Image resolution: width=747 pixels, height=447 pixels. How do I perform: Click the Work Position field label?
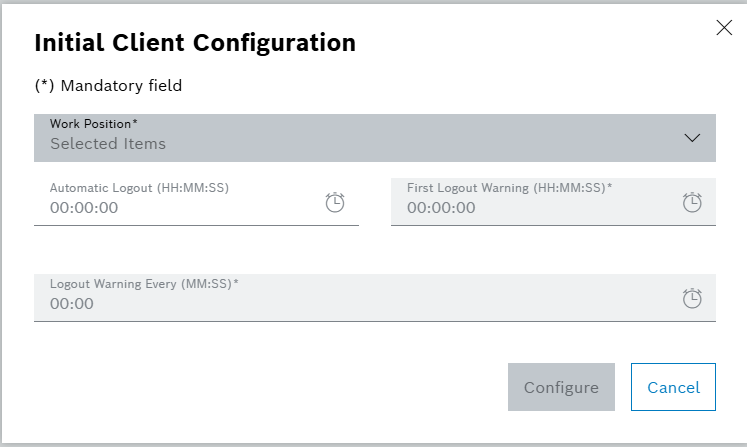point(94,124)
